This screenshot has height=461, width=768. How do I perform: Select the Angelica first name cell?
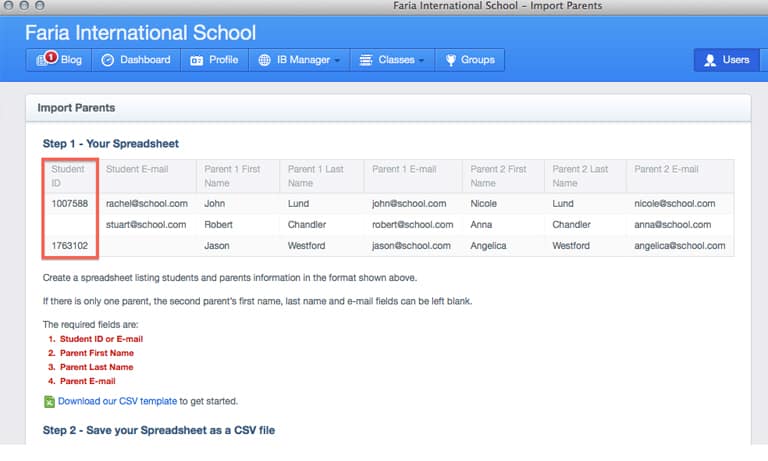[x=488, y=246]
